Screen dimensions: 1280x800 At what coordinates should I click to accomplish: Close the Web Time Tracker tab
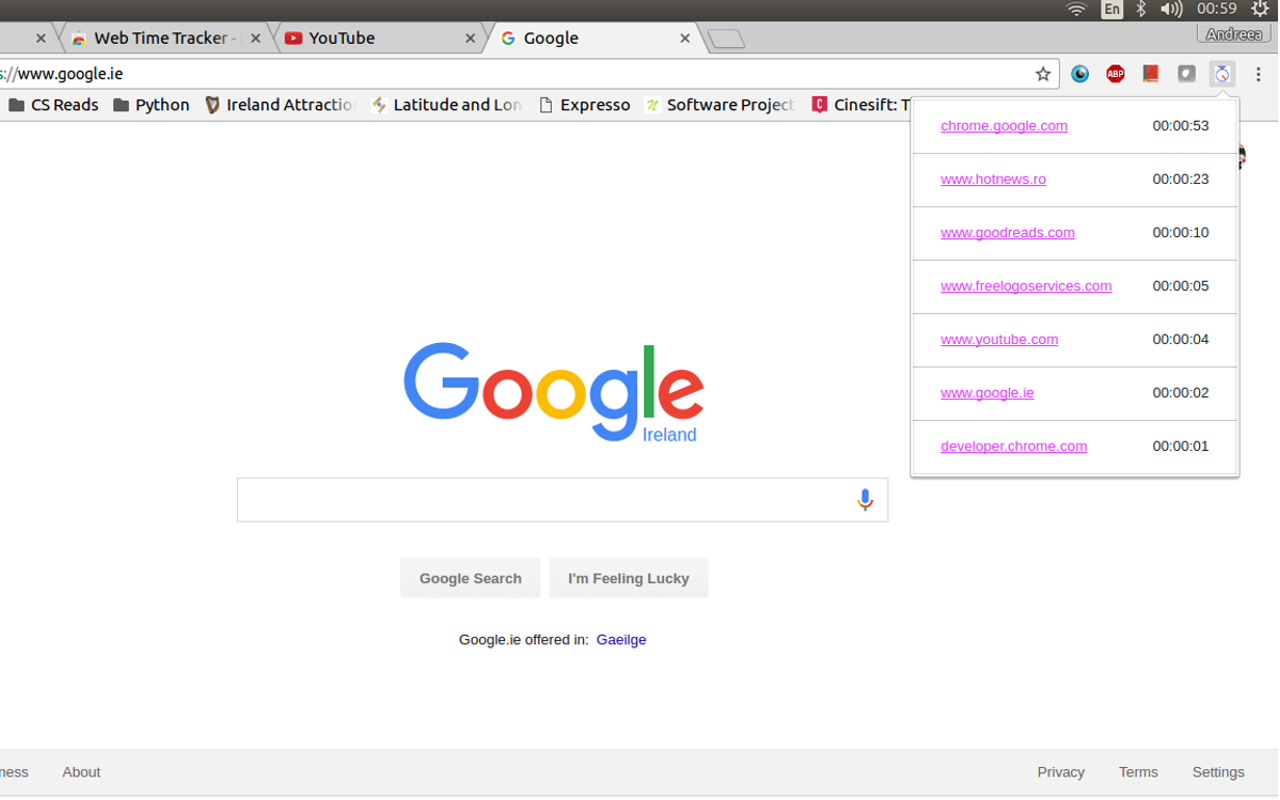pos(256,38)
